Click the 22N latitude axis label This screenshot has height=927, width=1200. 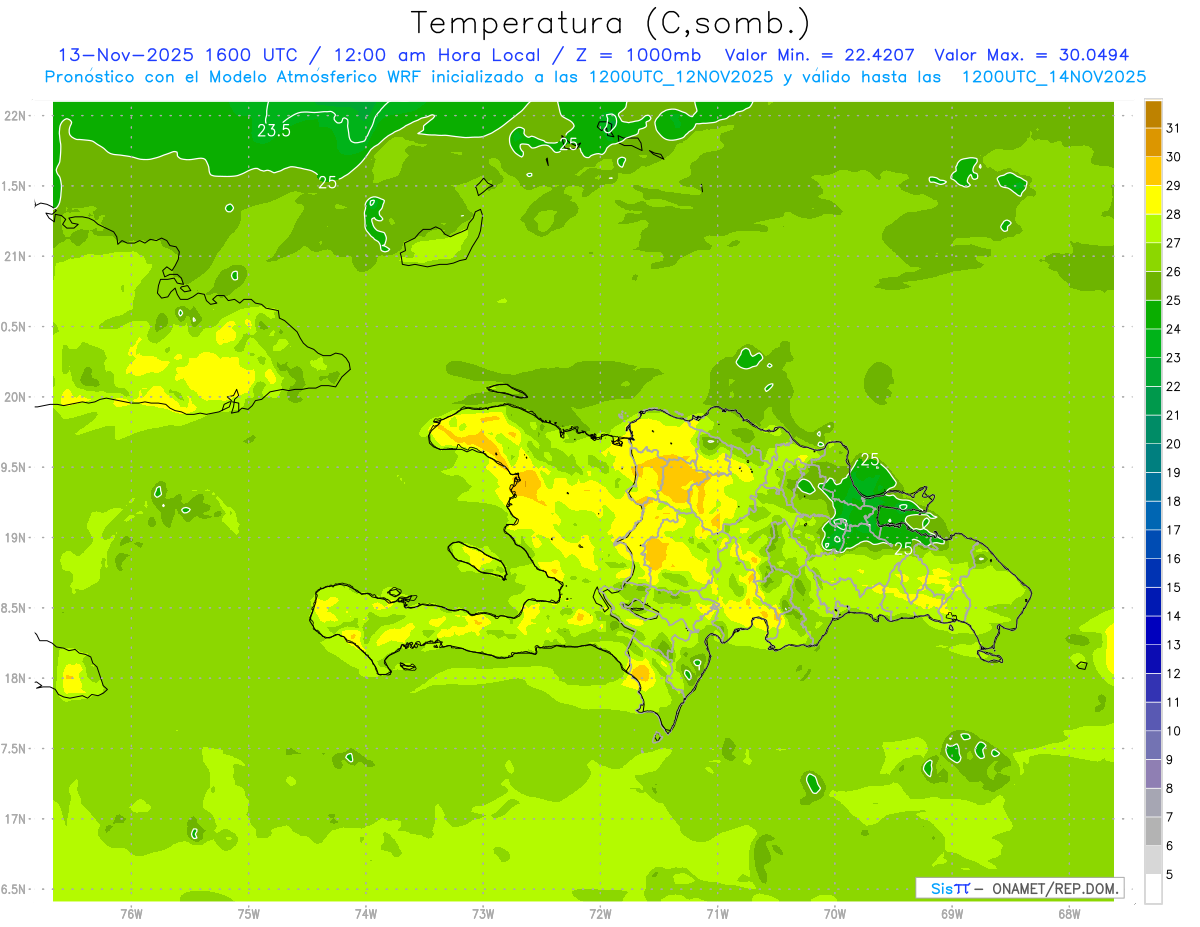[15, 116]
